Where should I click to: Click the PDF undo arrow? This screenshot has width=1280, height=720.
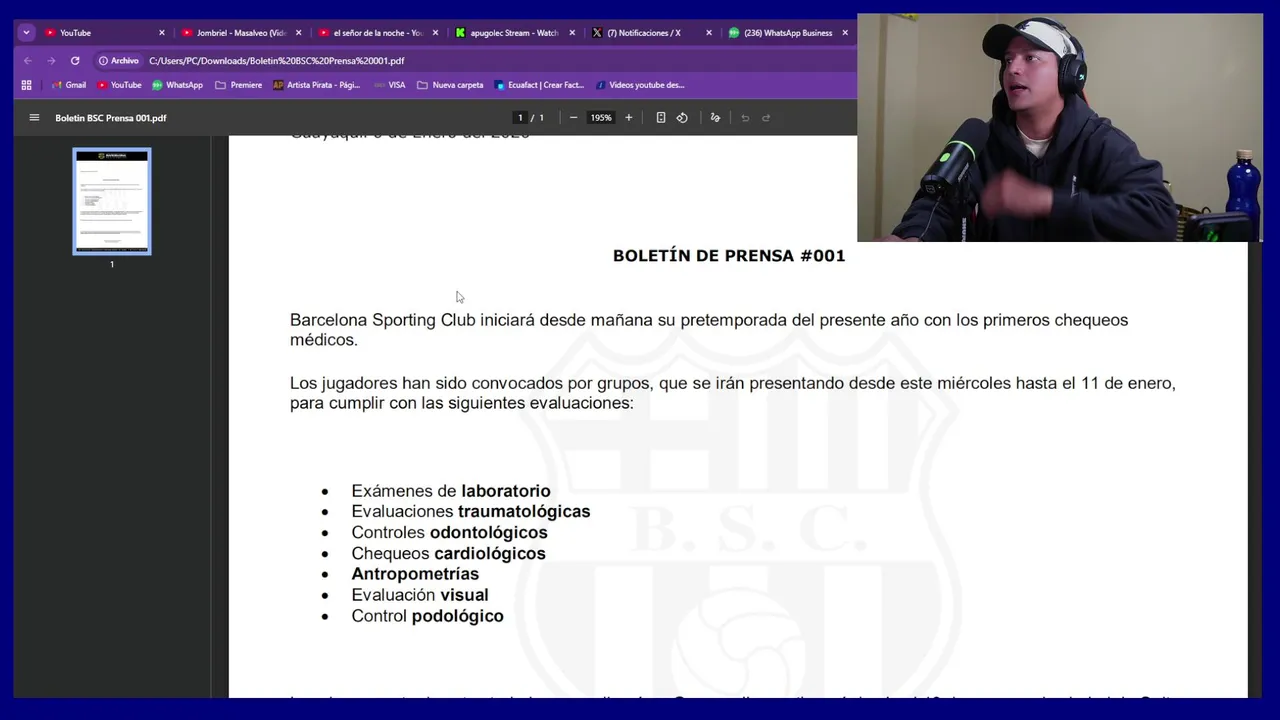(745, 118)
